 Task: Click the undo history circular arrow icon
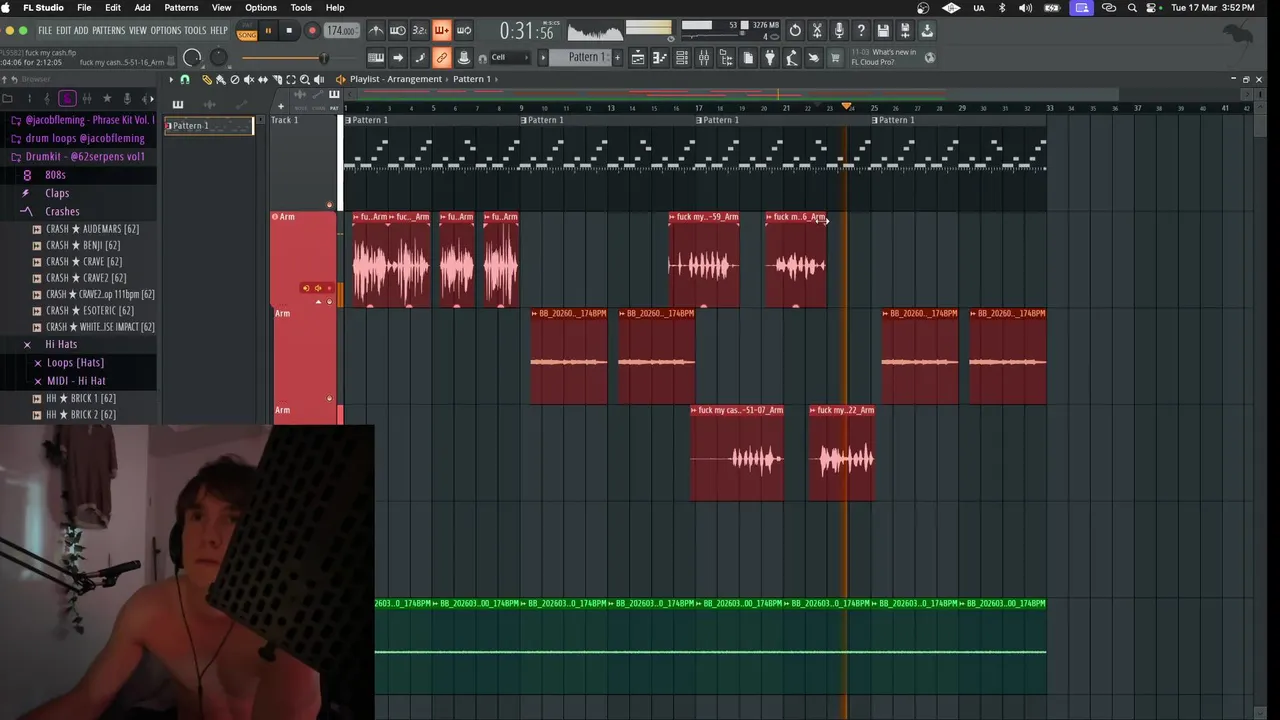pyautogui.click(x=795, y=31)
